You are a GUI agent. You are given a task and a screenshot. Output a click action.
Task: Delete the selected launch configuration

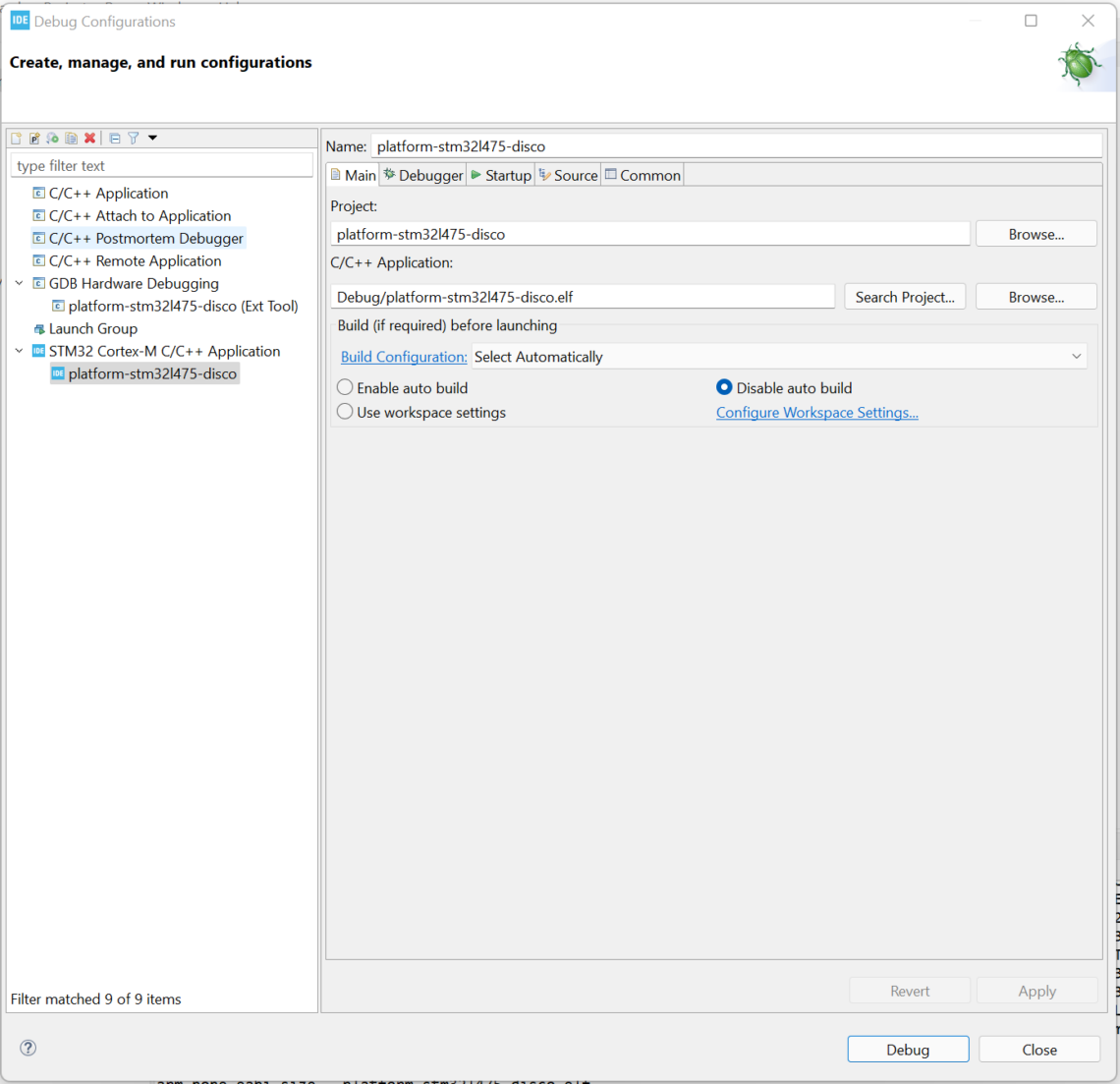[x=89, y=138]
